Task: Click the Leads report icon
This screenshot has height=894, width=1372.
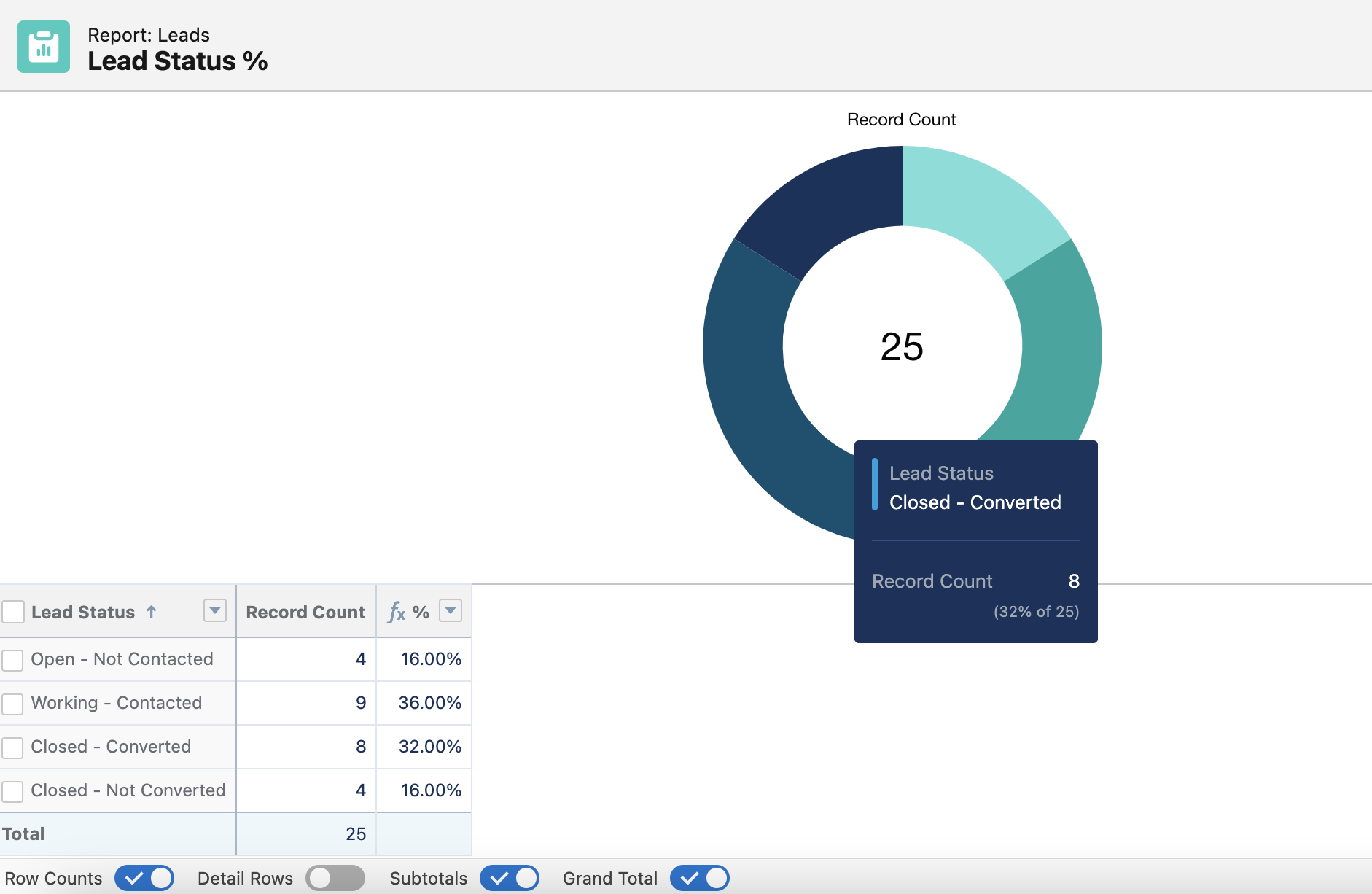Action: click(44, 47)
